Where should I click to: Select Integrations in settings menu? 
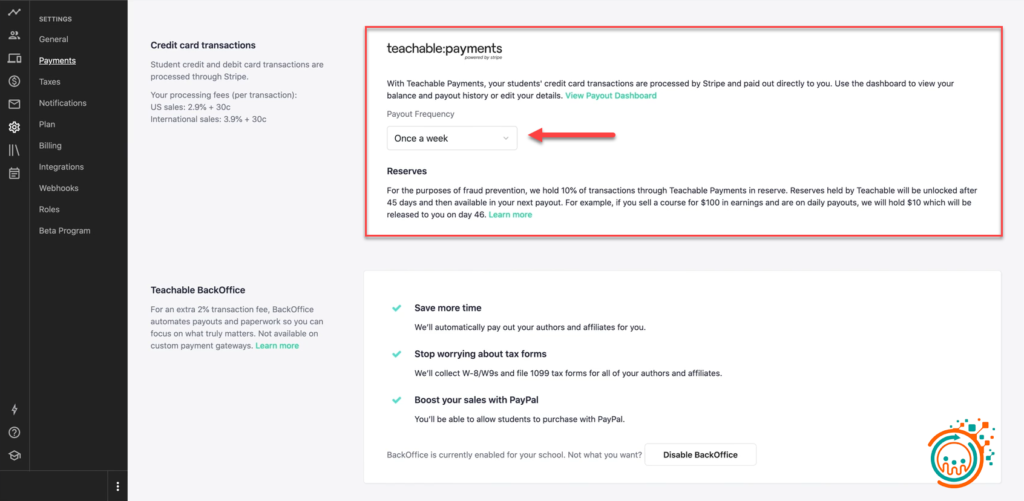click(61, 167)
